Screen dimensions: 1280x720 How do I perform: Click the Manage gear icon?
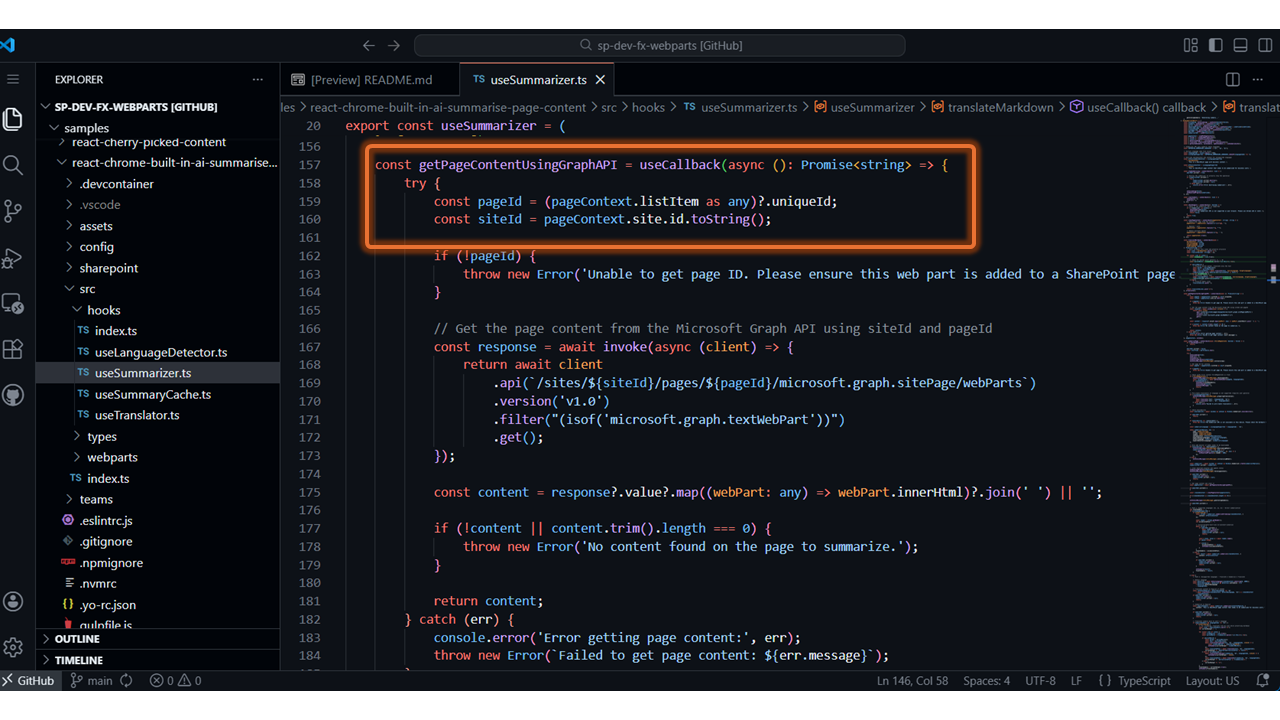point(13,647)
